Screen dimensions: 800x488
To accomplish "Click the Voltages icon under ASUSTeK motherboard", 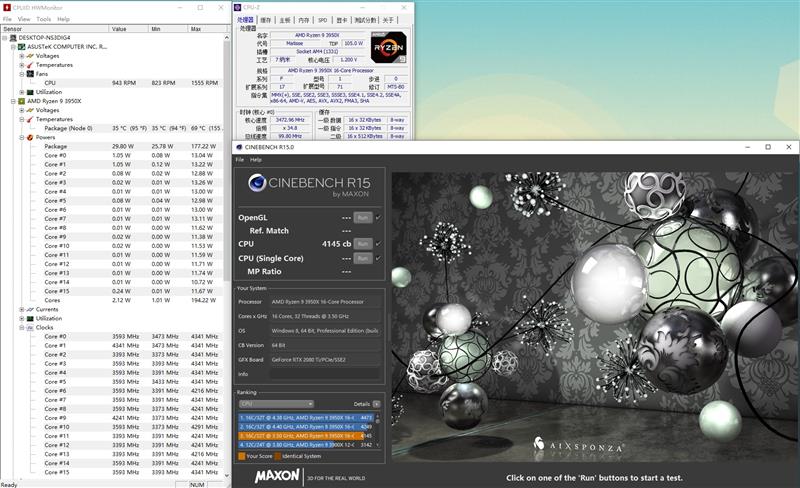I will pyautogui.click(x=29, y=55).
